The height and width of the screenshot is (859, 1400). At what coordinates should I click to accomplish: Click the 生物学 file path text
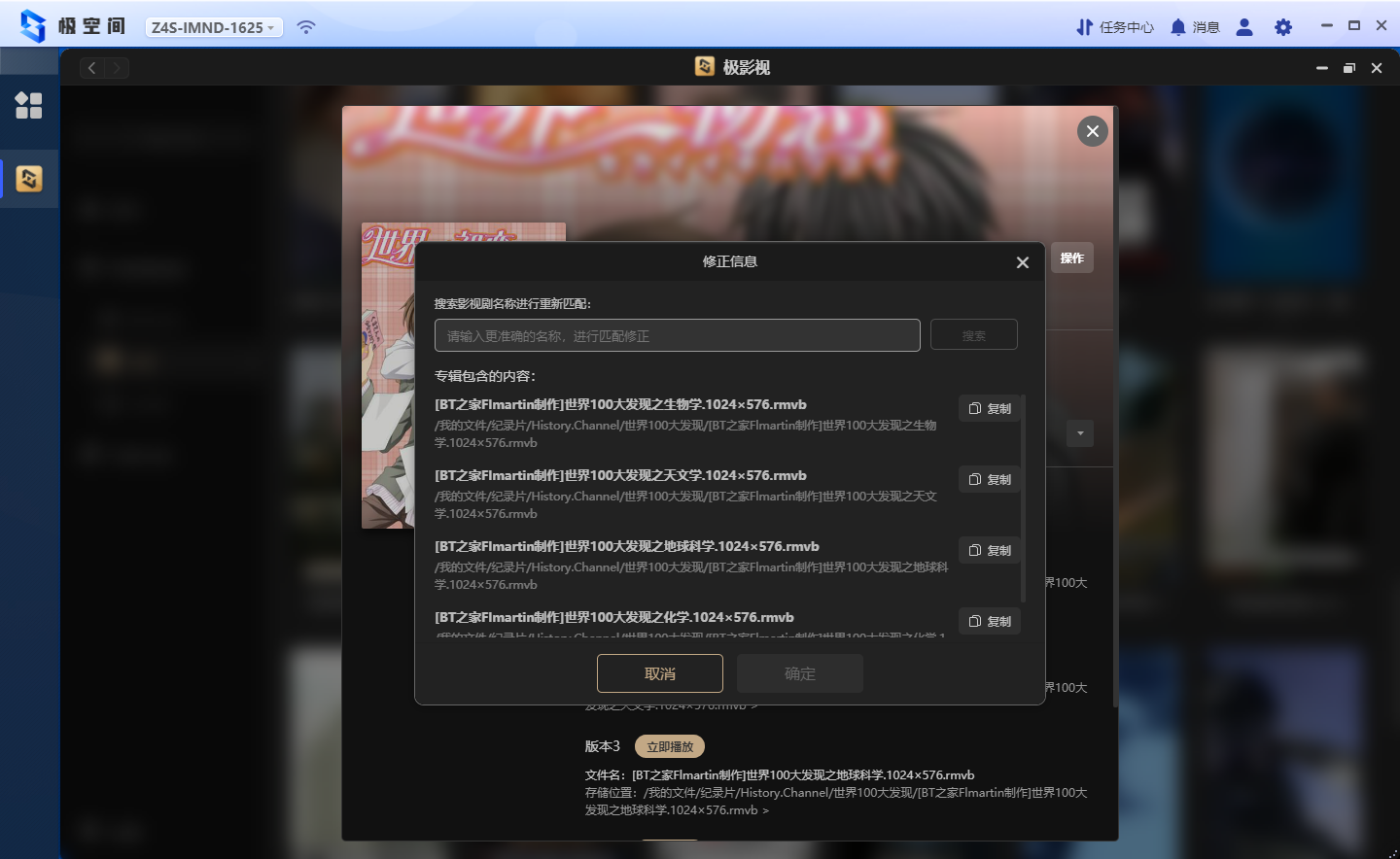[x=685, y=433]
